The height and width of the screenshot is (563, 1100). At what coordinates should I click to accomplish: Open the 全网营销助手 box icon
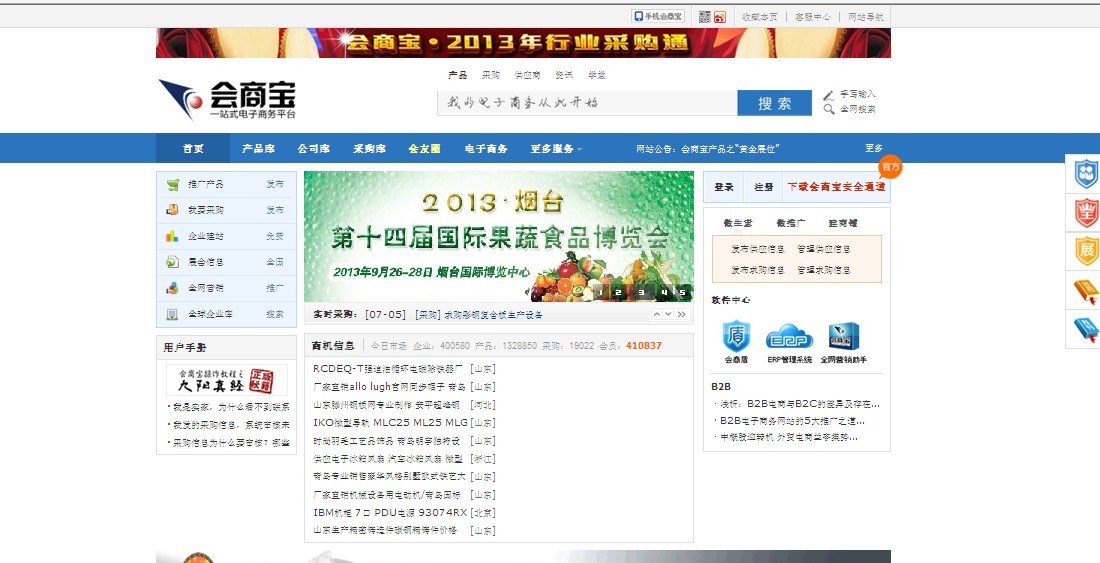point(843,337)
